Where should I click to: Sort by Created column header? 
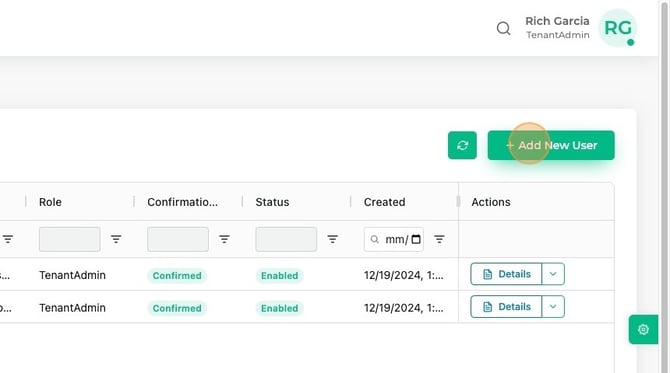point(385,202)
